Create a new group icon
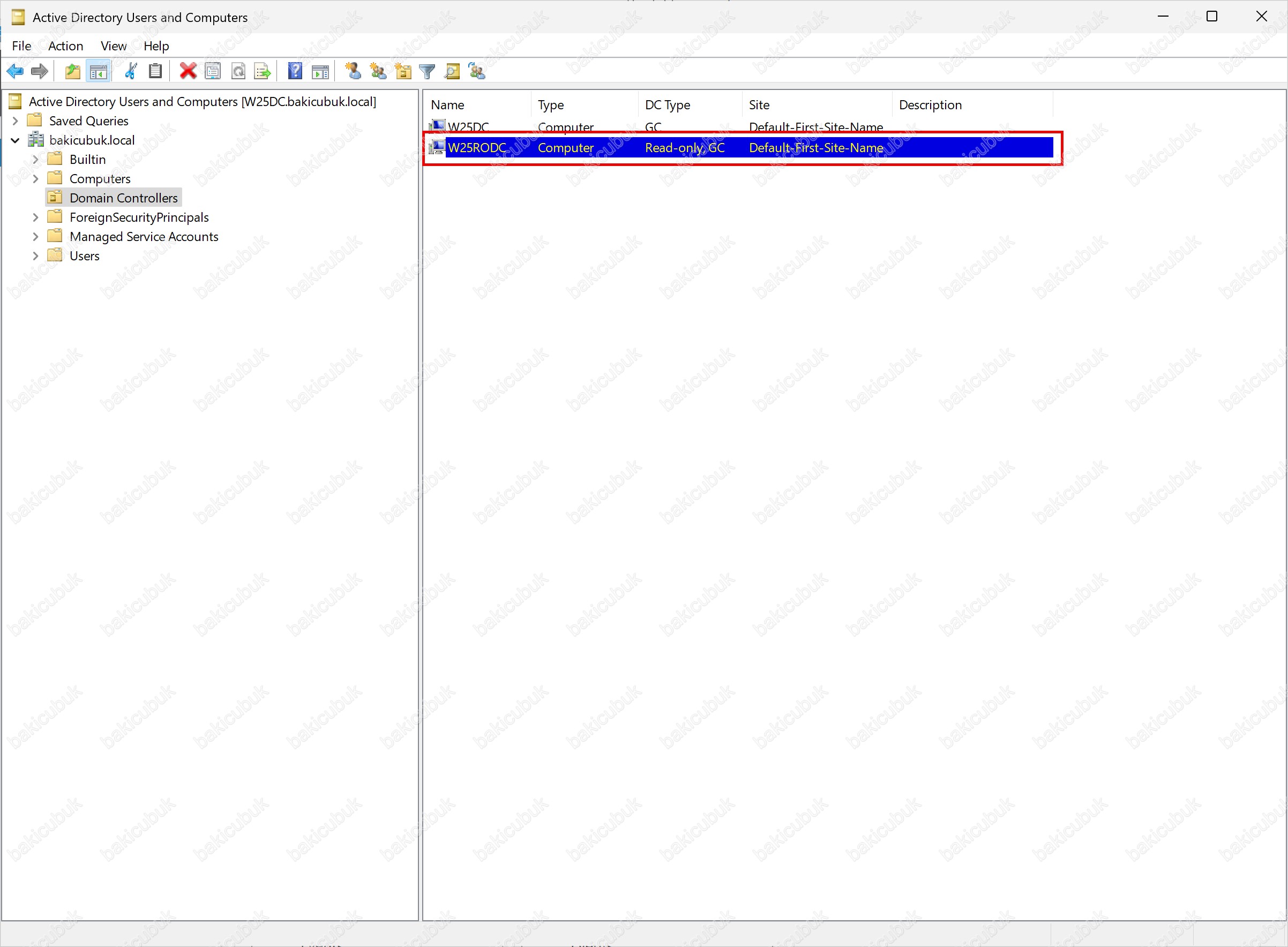The height and width of the screenshot is (947, 1288). (x=378, y=71)
